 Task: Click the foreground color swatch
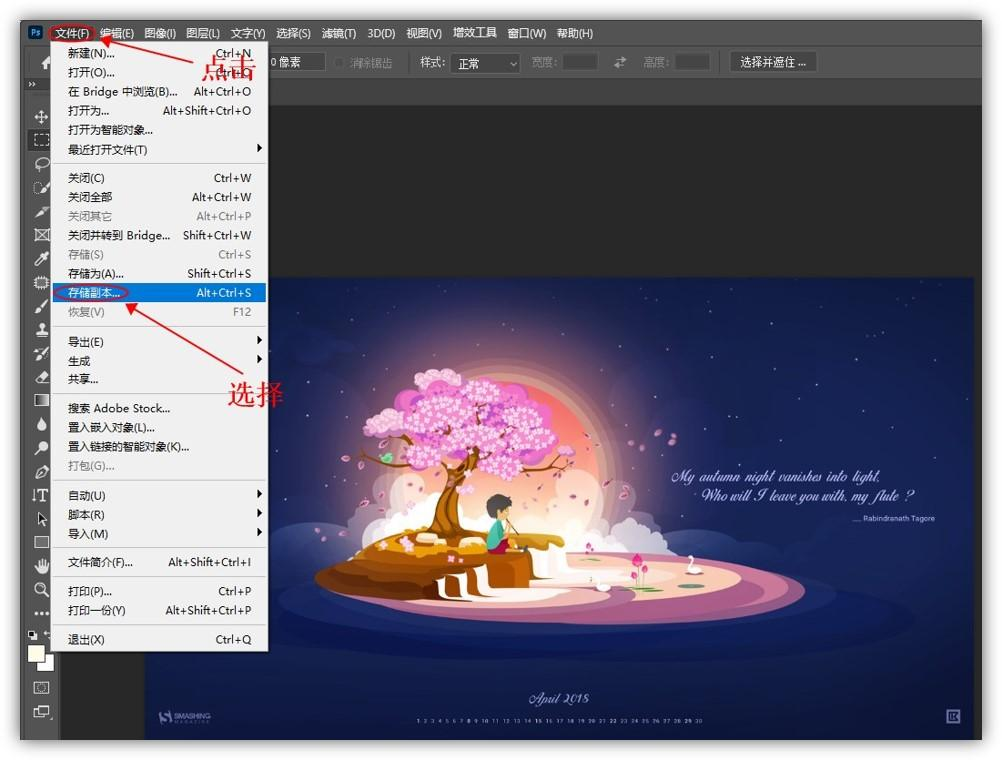[36, 653]
